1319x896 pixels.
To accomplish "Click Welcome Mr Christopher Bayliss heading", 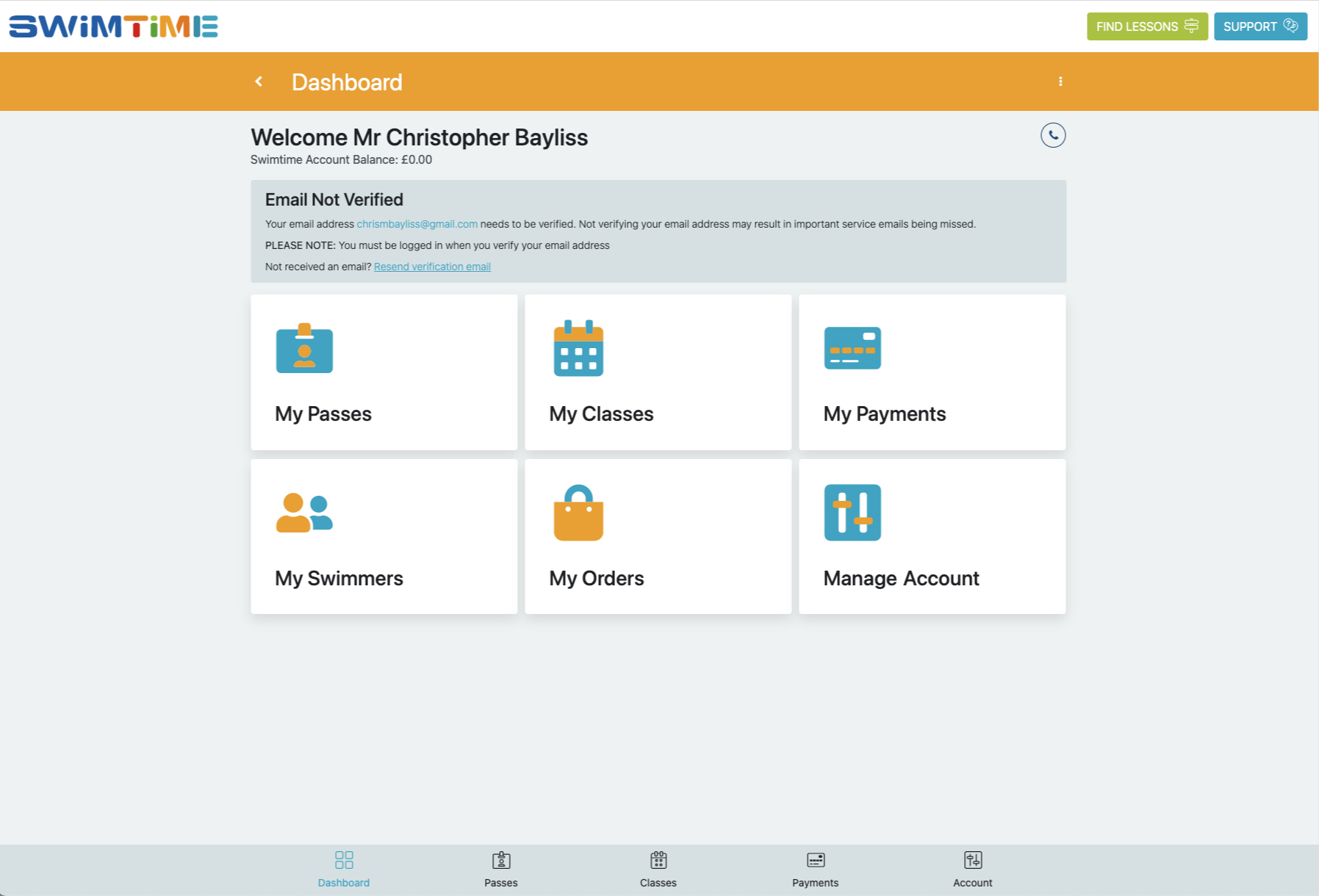I will 419,137.
